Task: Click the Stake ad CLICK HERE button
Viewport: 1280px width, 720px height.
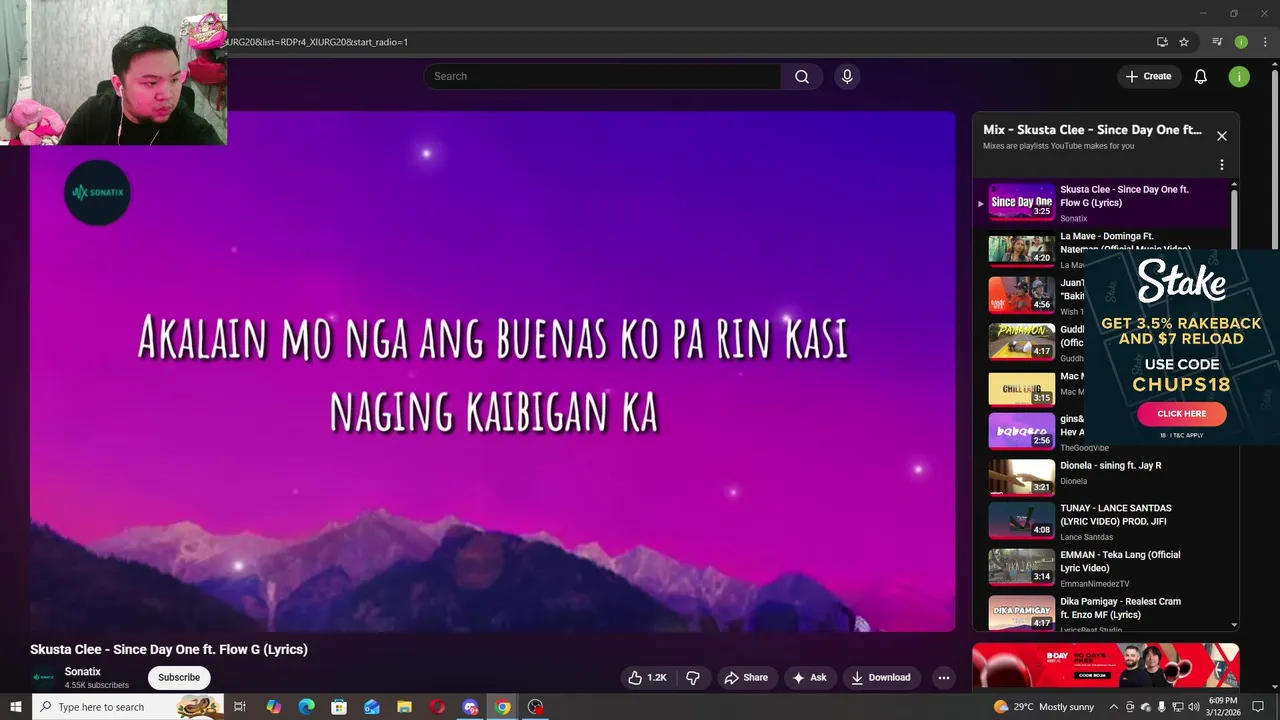Action: (1182, 414)
